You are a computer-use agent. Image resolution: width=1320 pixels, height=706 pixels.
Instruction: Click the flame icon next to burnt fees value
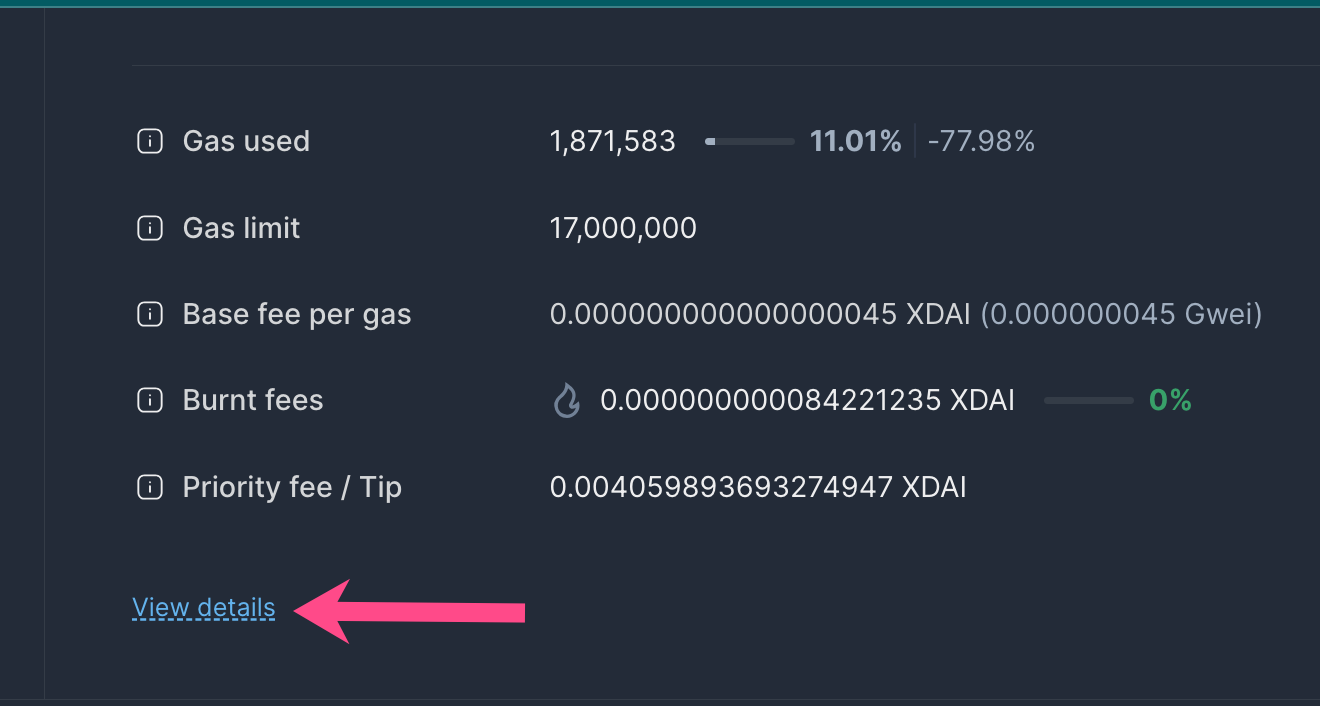566,399
